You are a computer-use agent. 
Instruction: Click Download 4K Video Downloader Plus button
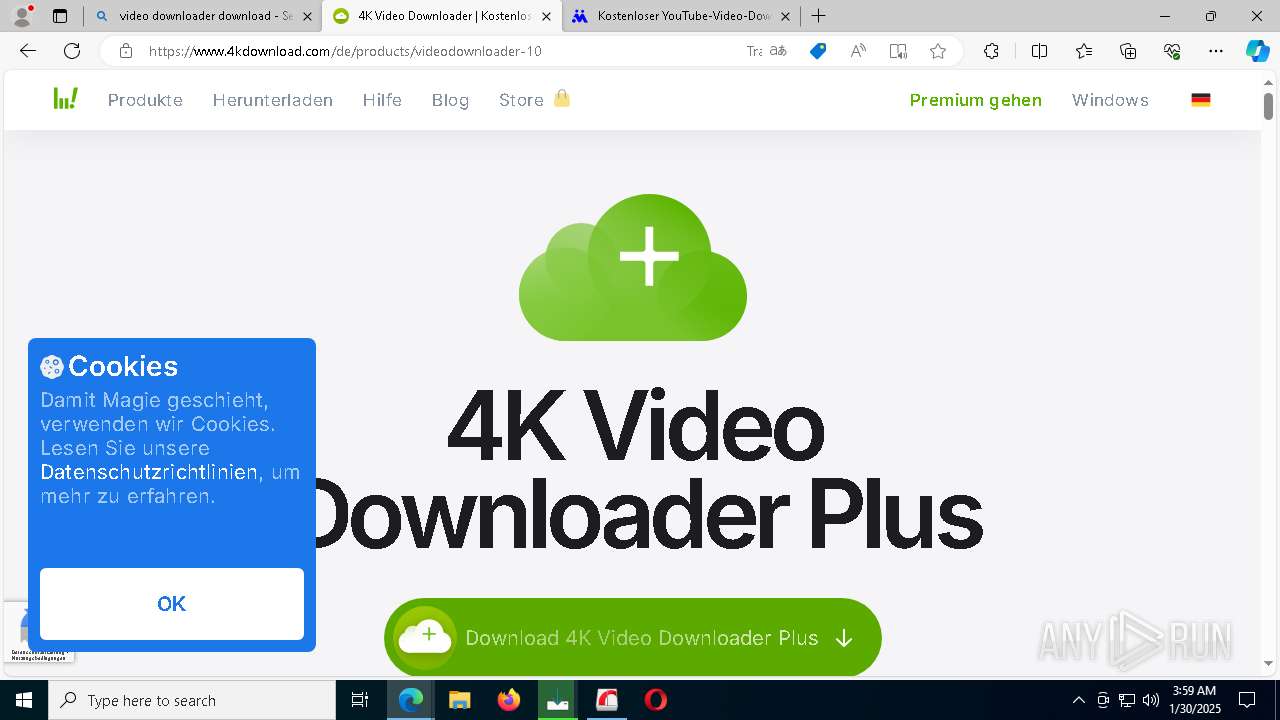click(x=632, y=638)
